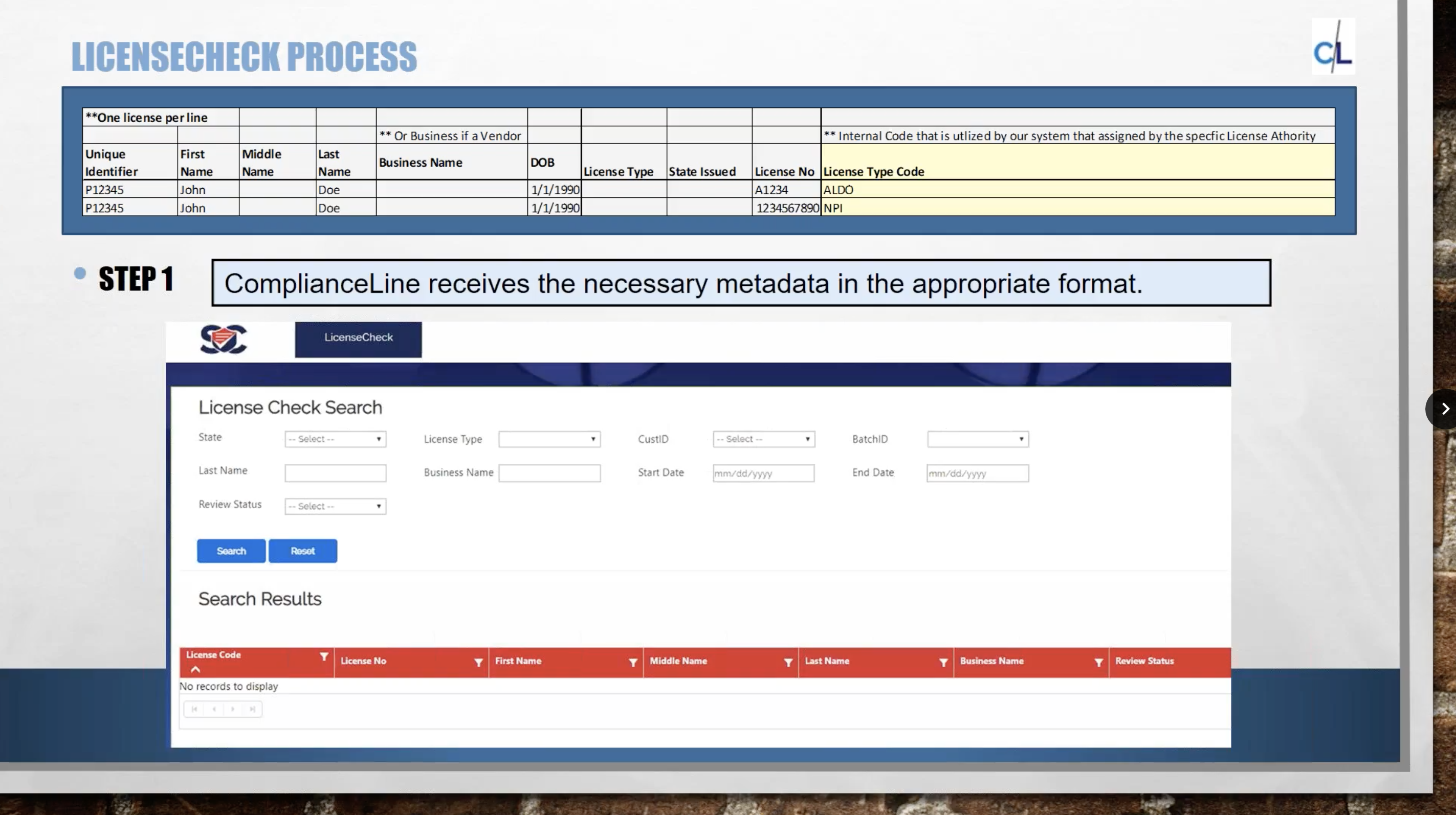The height and width of the screenshot is (815, 1456).
Task: Expand the BatchID dropdown
Action: pyautogui.click(x=977, y=439)
